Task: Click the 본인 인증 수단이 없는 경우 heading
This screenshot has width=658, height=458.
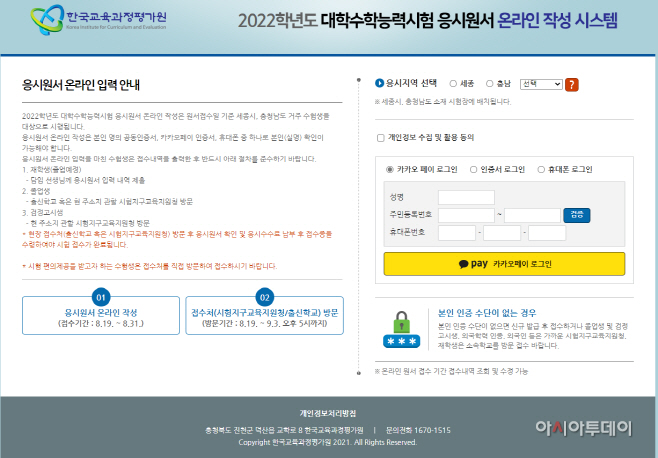Action: pyautogui.click(x=487, y=313)
